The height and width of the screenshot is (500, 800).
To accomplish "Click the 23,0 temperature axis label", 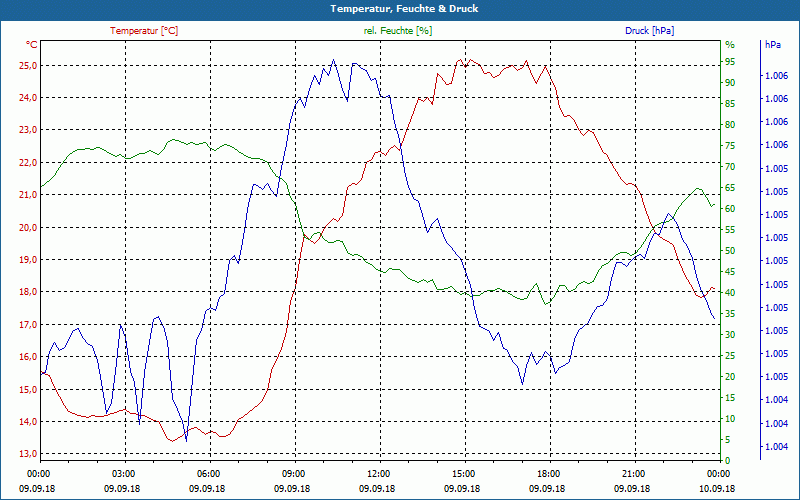I will pyautogui.click(x=28, y=130).
